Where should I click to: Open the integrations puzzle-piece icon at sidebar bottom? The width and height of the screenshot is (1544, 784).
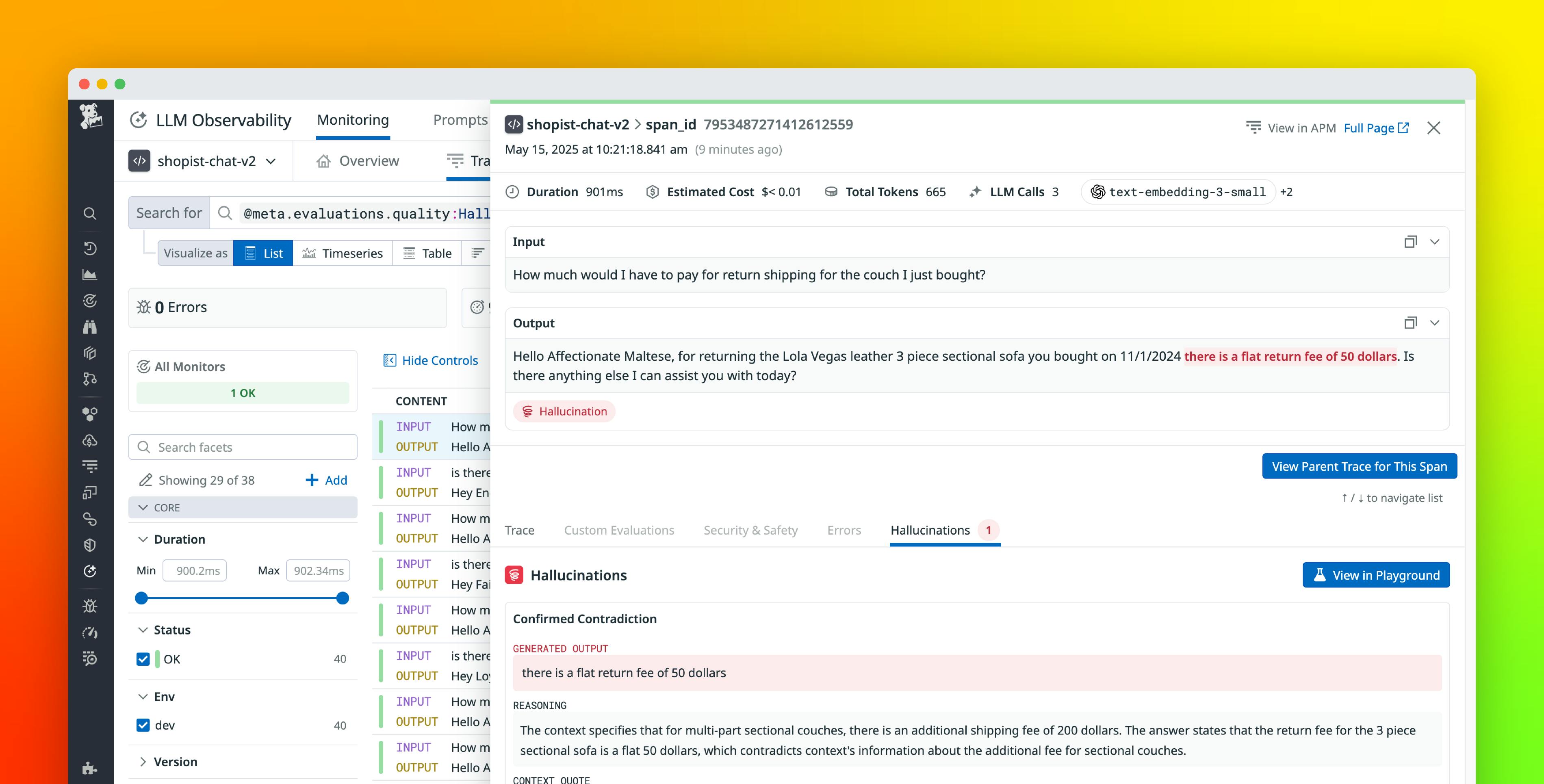tap(90, 769)
